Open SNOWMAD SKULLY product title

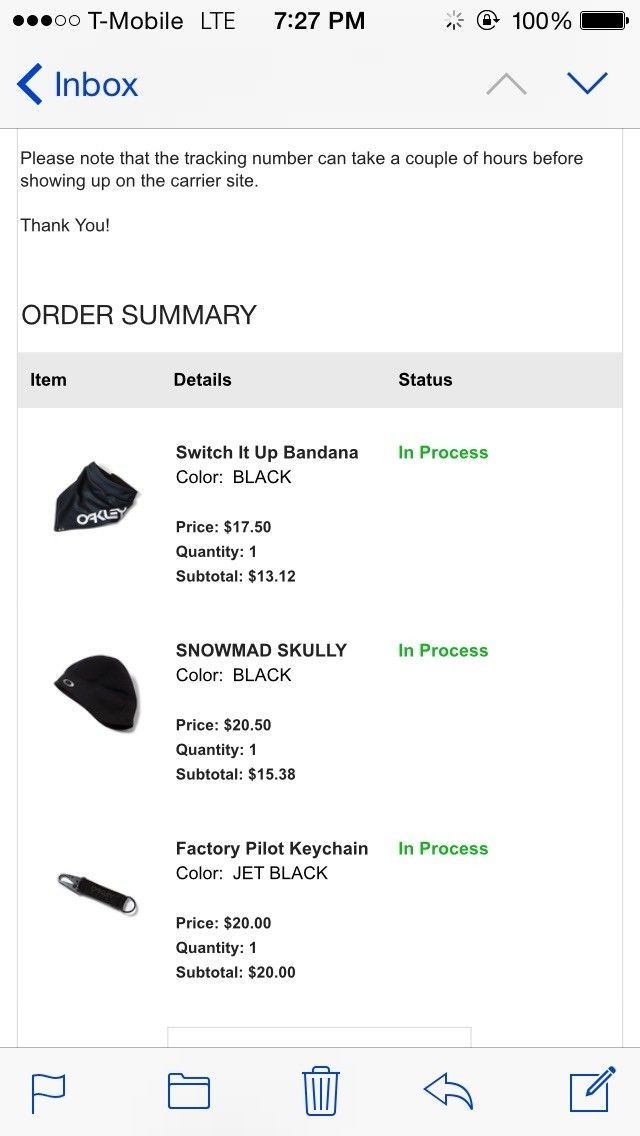click(261, 650)
